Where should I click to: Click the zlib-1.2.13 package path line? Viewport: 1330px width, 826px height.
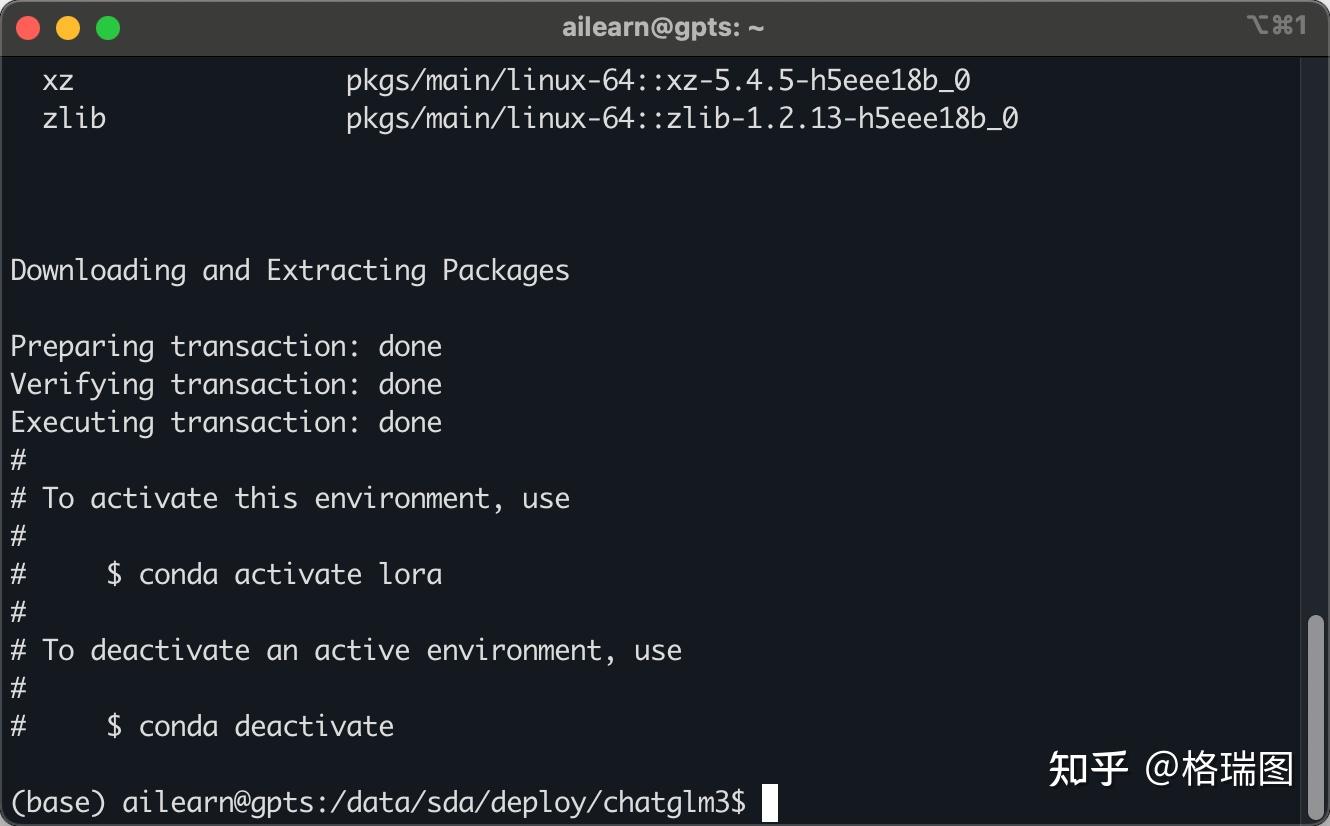point(682,119)
